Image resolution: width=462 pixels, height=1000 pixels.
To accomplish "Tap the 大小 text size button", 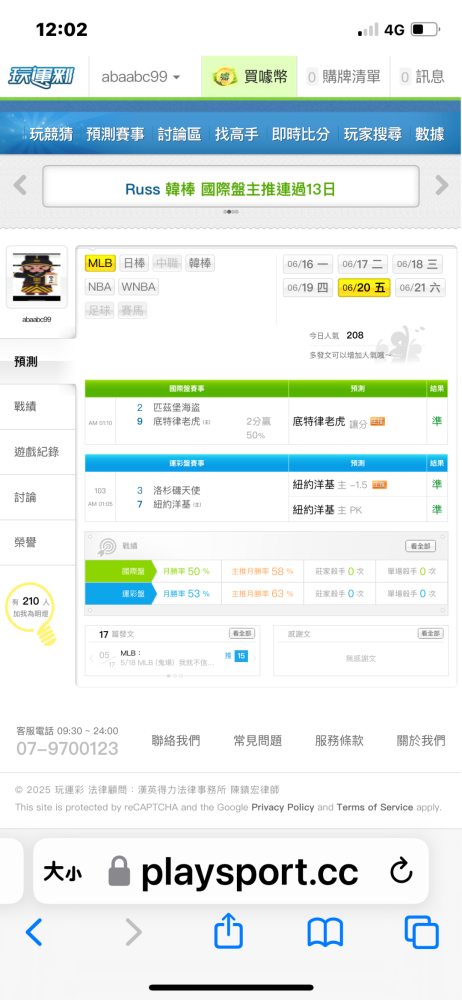I will tap(62, 872).
